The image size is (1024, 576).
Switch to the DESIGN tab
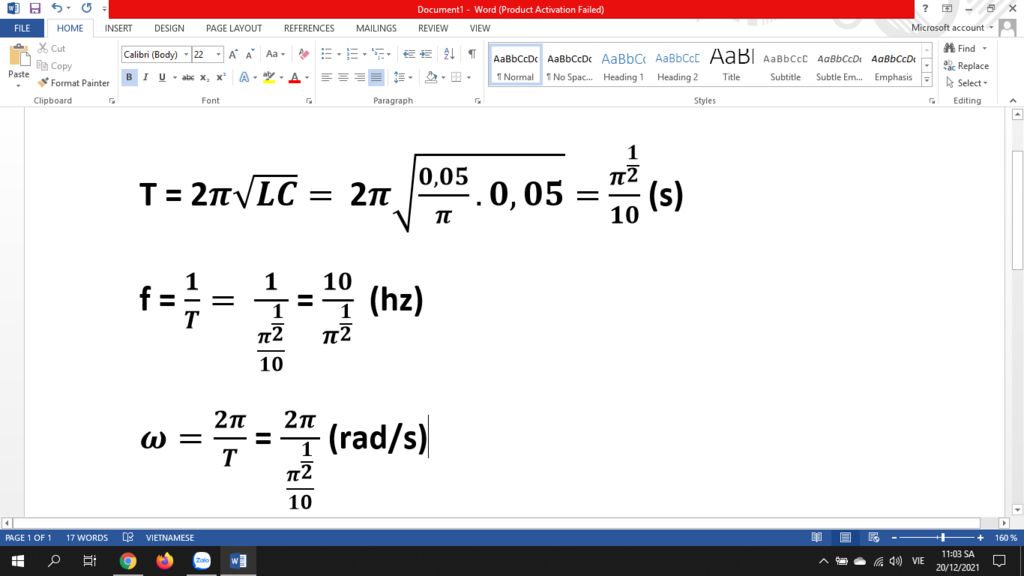[x=169, y=28]
